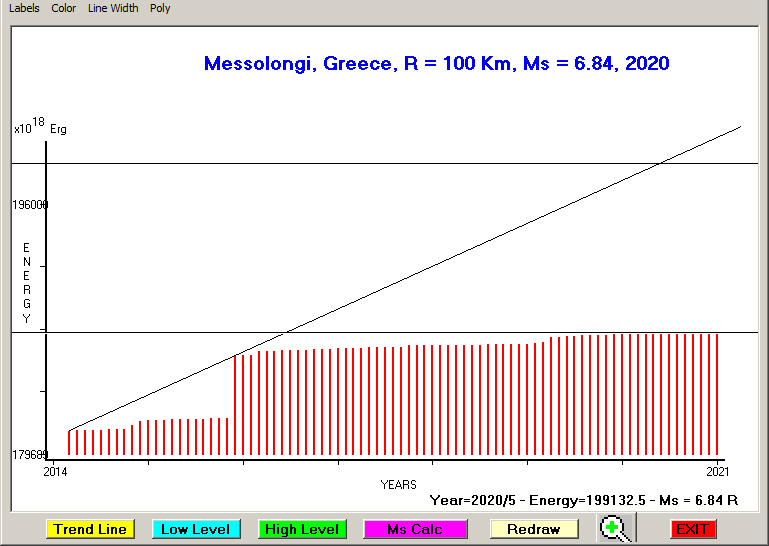Screen dimensions: 769x546
Task: Click the 196000 y-axis value
Action: 30,205
